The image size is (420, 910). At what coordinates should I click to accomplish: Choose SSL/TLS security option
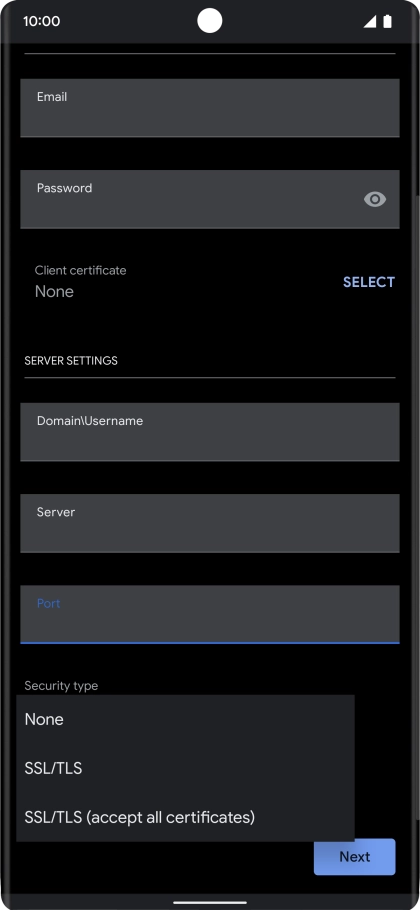(185, 768)
